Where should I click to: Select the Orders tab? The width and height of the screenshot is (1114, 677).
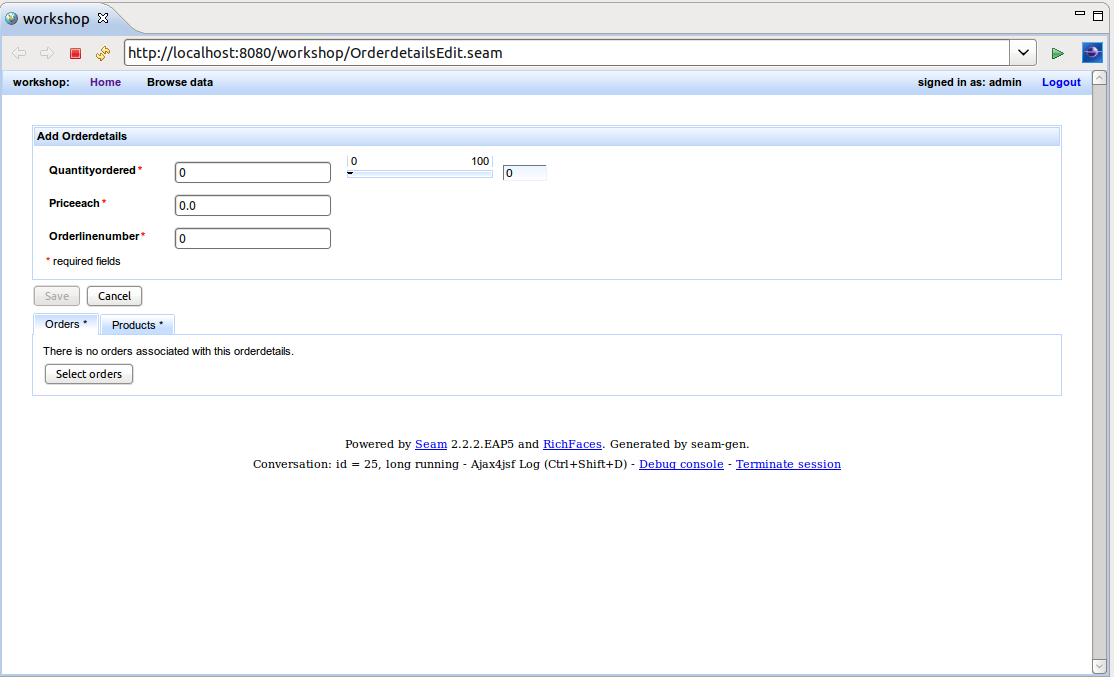[x=63, y=324]
